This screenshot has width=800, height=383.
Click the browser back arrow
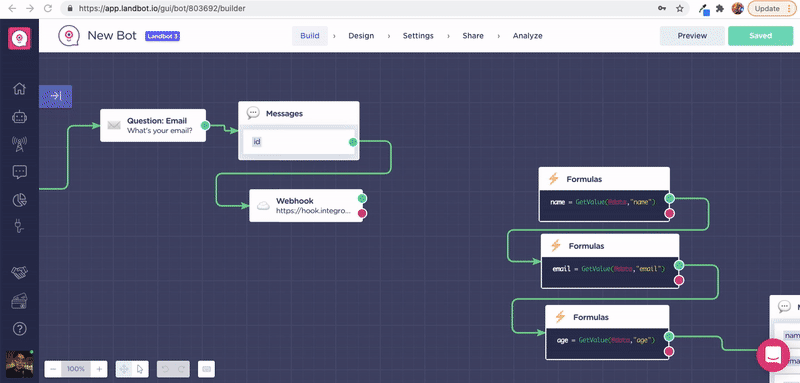12,9
